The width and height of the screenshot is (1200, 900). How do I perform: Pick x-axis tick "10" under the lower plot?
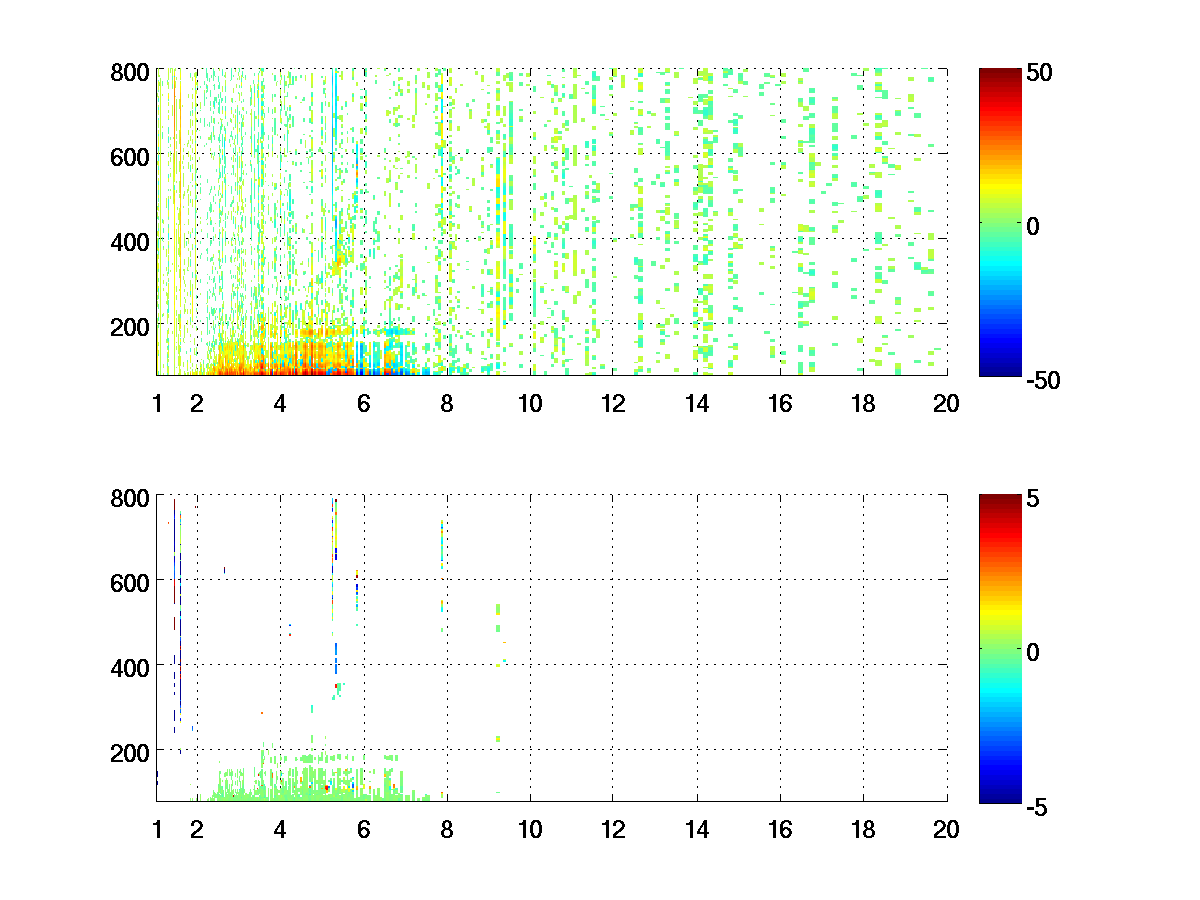[x=530, y=829]
